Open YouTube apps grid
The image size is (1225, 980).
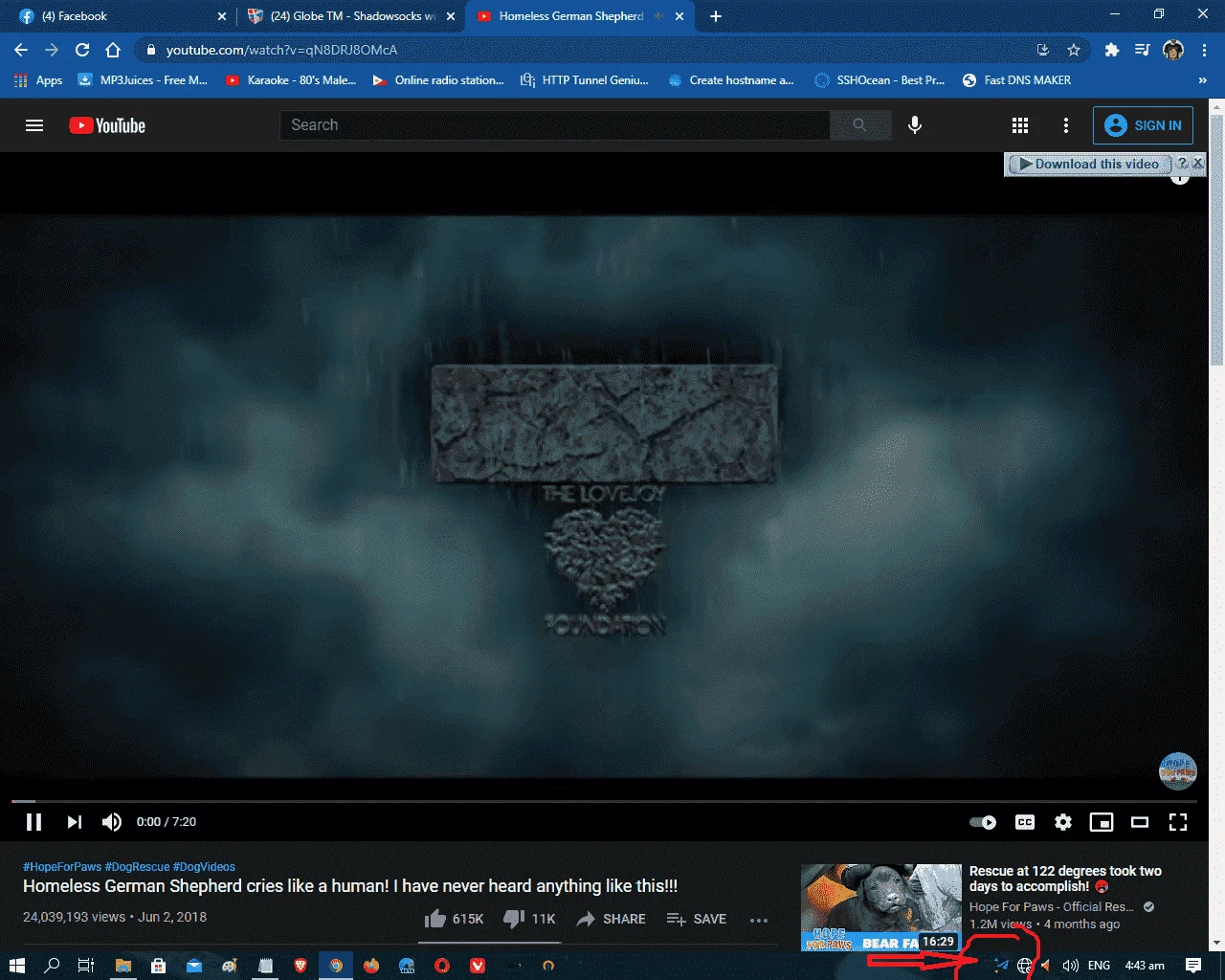(x=1020, y=125)
